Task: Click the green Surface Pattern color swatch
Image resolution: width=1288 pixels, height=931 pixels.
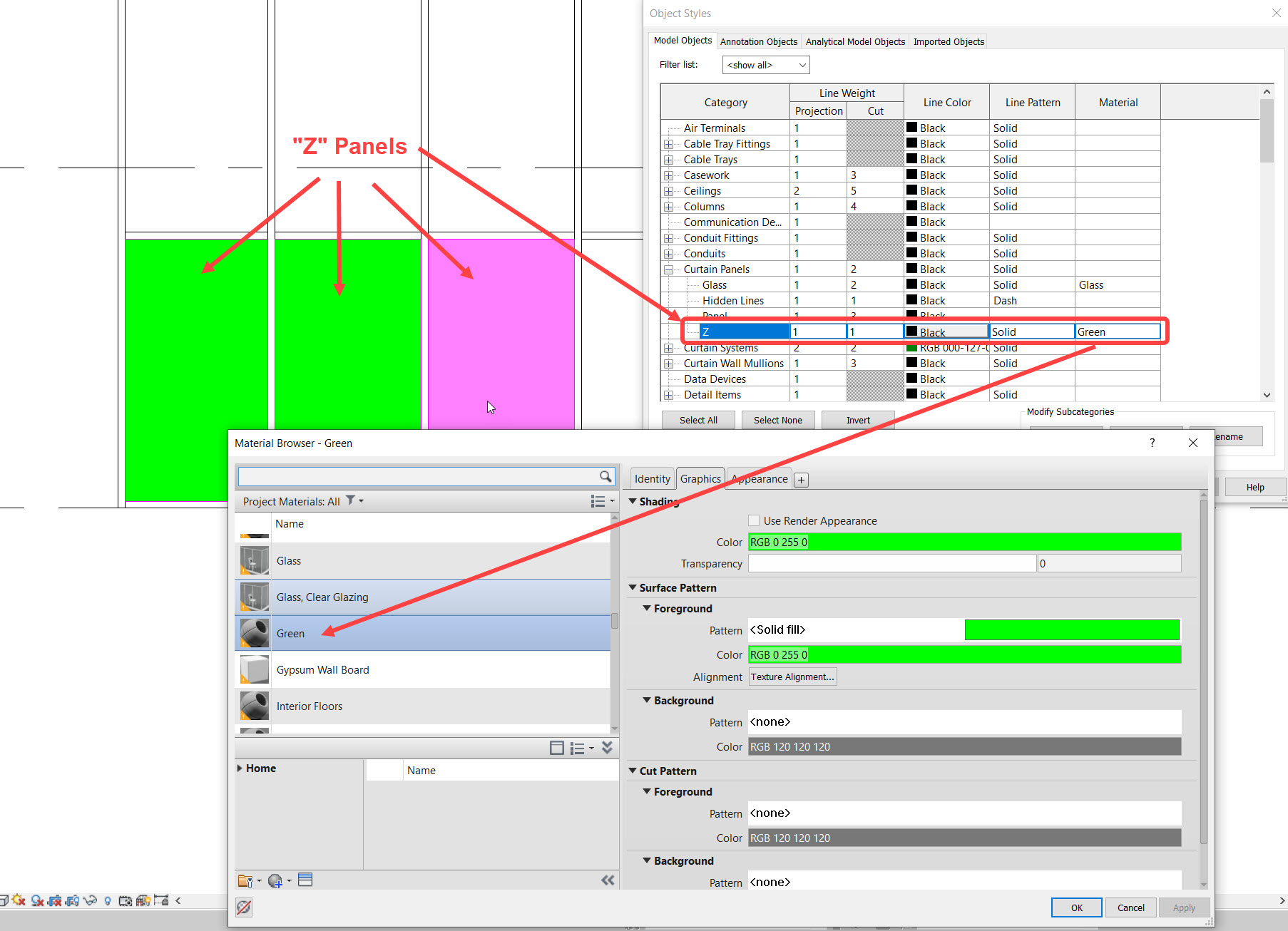Action: click(1071, 629)
